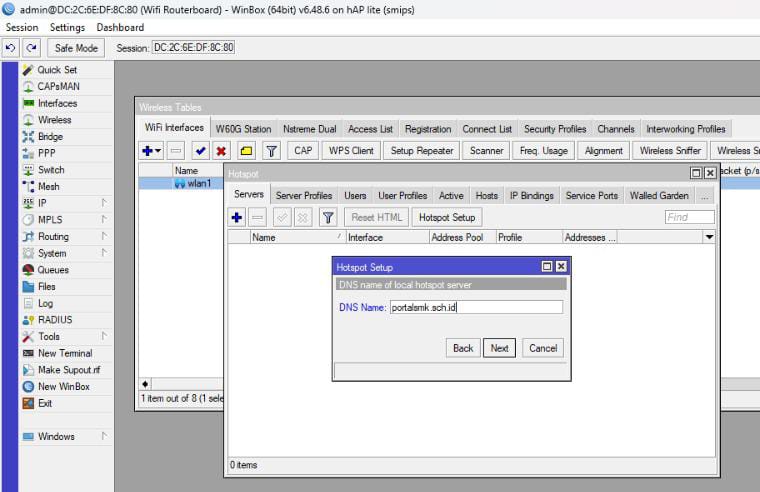The image size is (760, 492).
Task: Expand the System submenu
Action: coord(104,253)
